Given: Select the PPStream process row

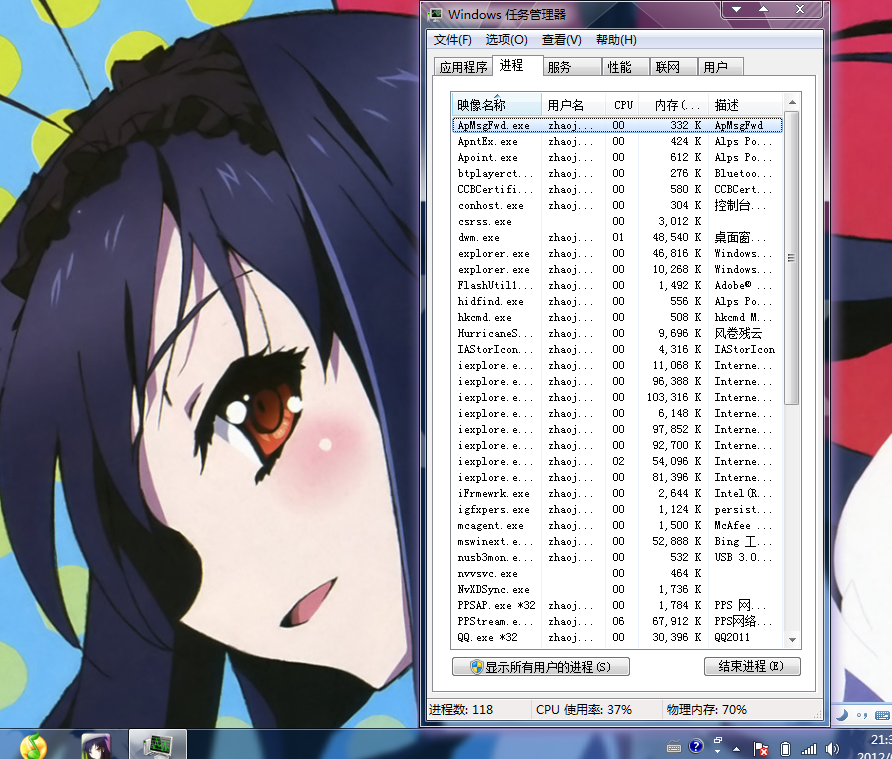Looking at the screenshot, I should [617, 621].
